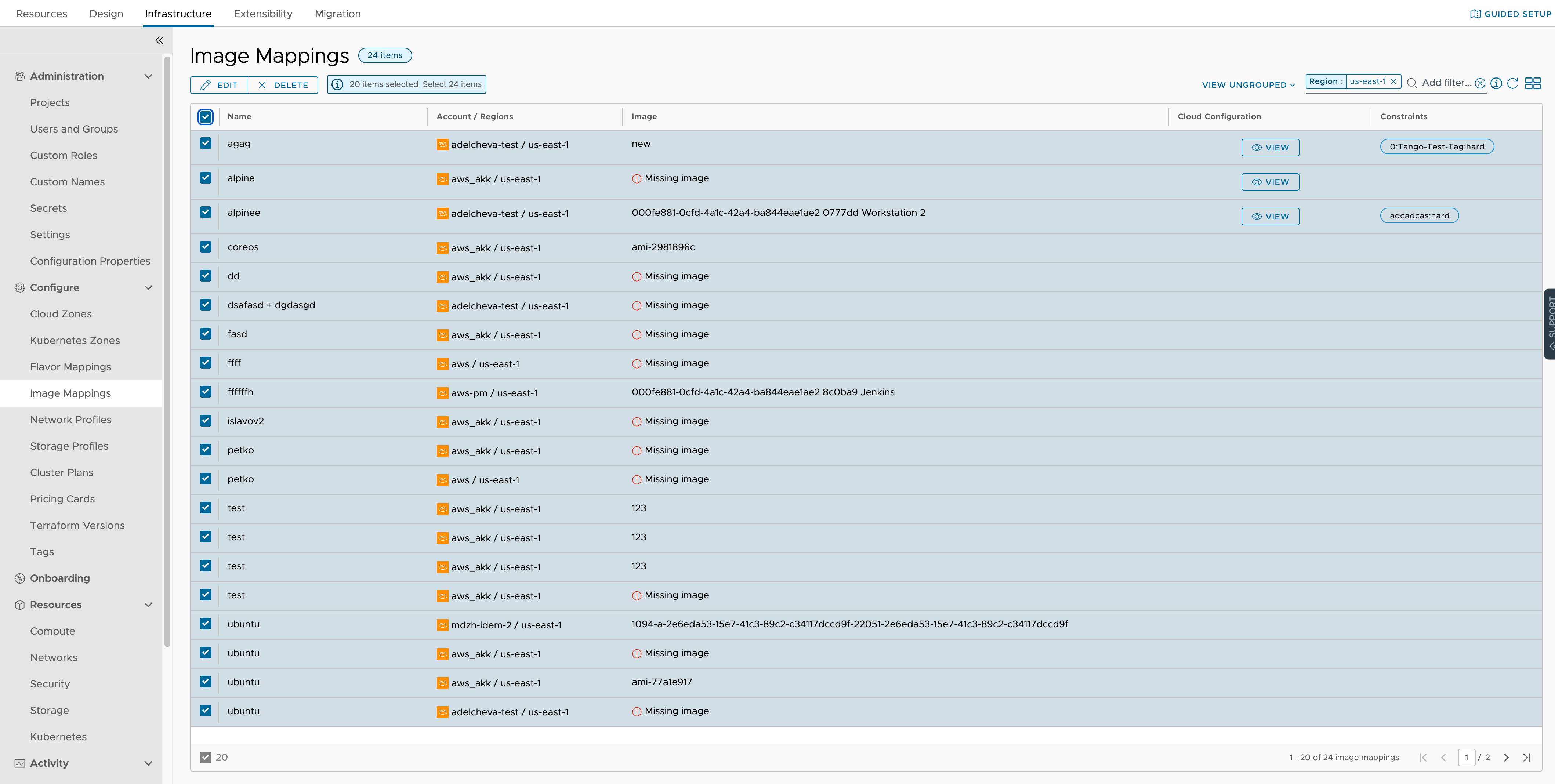The width and height of the screenshot is (1555, 784).
Task: Click the delete trash icon
Action: tap(262, 84)
